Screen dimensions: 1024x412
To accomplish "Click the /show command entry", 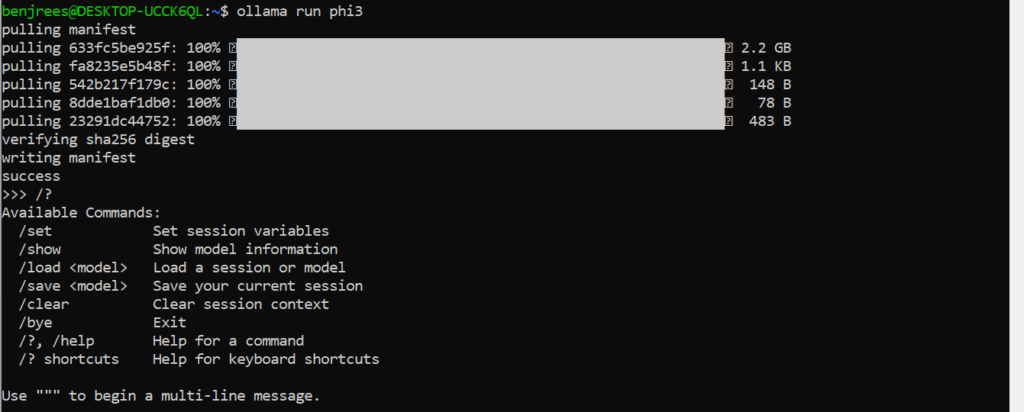I will pos(39,249).
